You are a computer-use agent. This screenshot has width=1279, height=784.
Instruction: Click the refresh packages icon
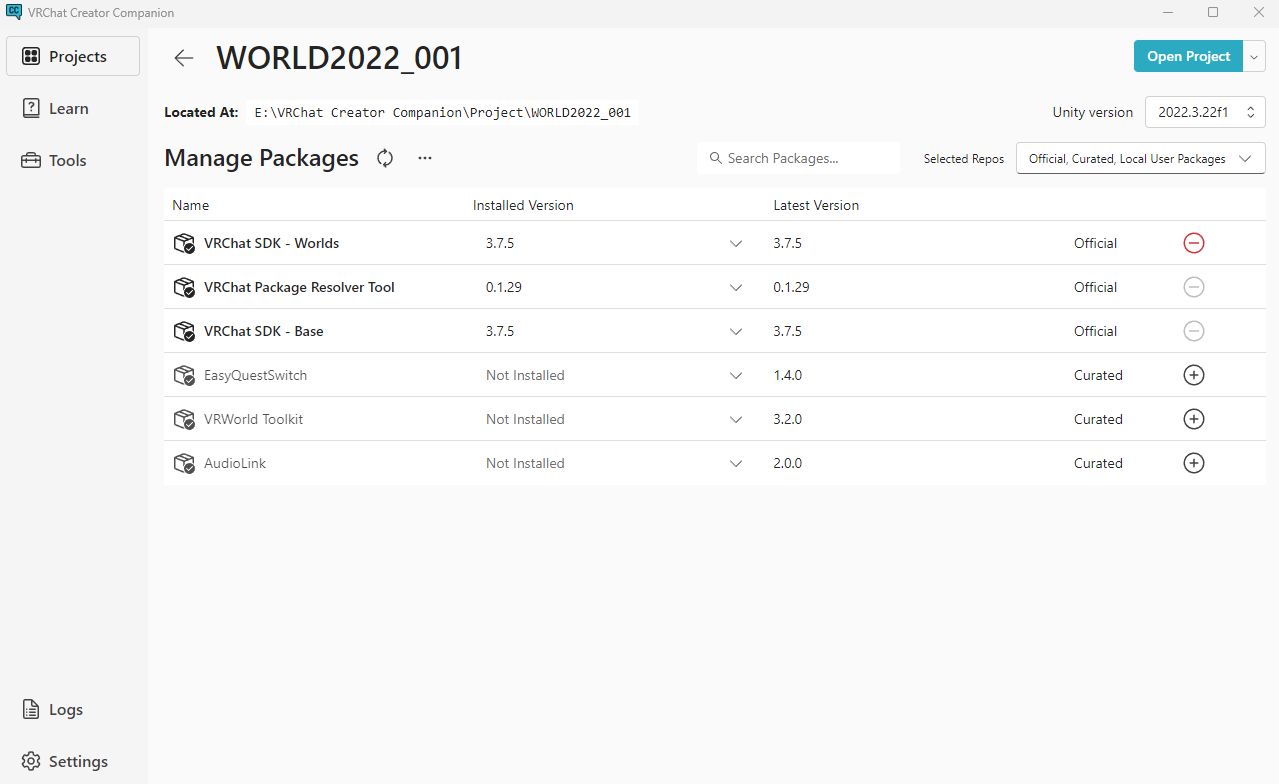coord(385,158)
